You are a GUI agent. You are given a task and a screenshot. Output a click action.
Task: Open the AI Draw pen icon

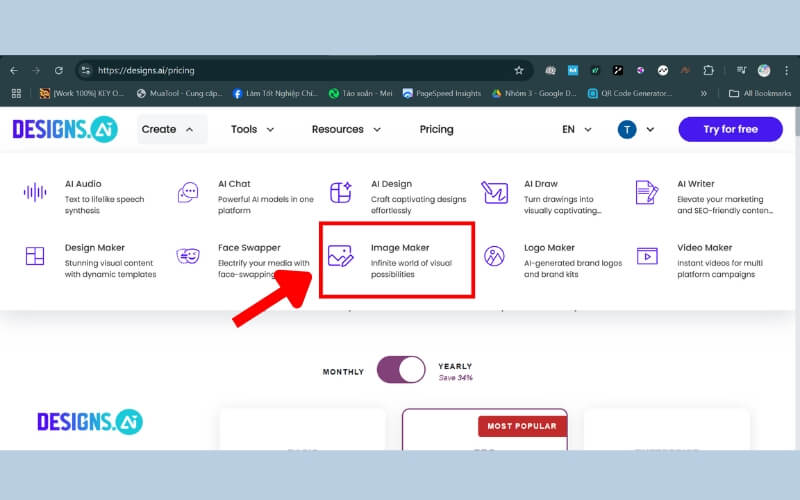pyautogui.click(x=494, y=192)
